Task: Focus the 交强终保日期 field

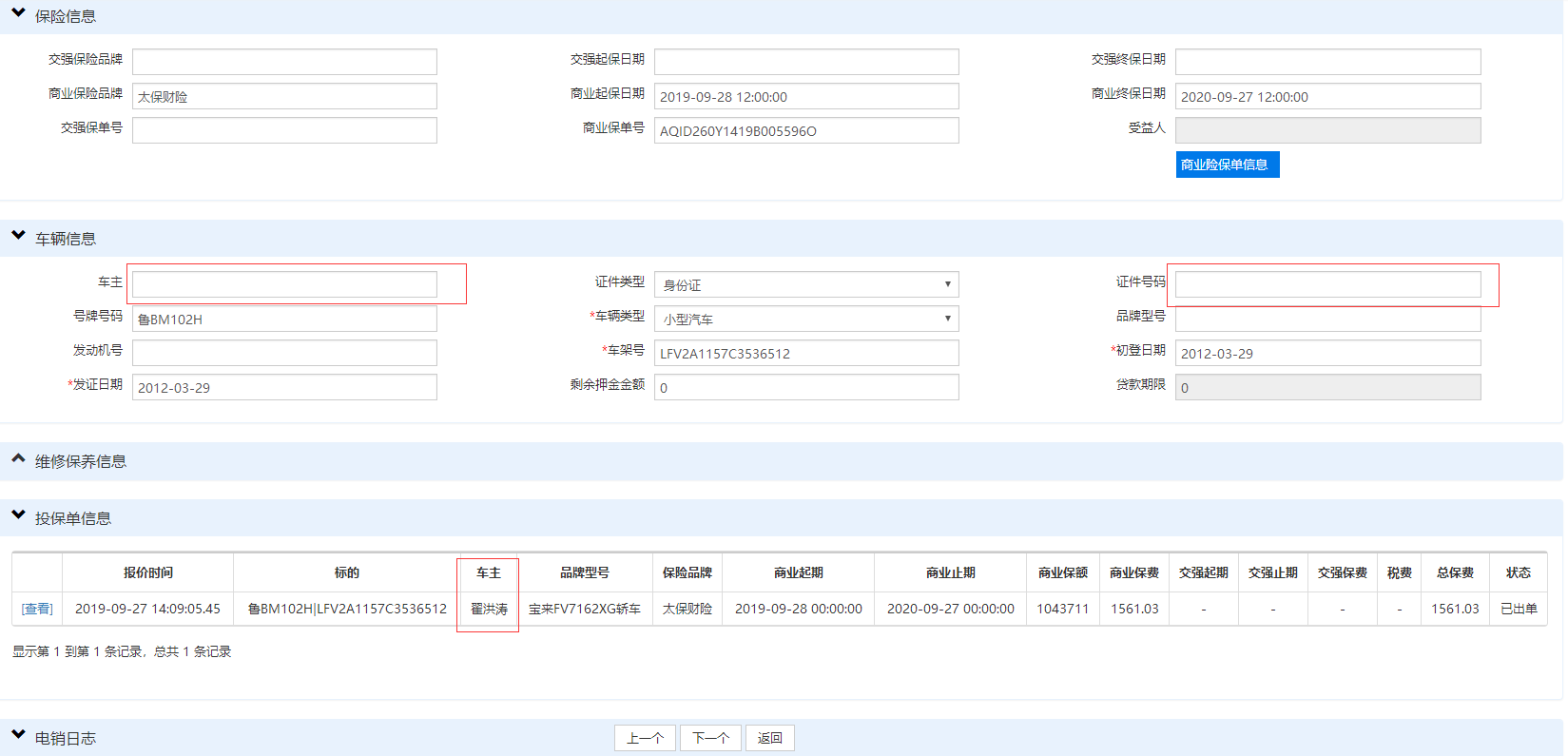Action: click(1328, 62)
